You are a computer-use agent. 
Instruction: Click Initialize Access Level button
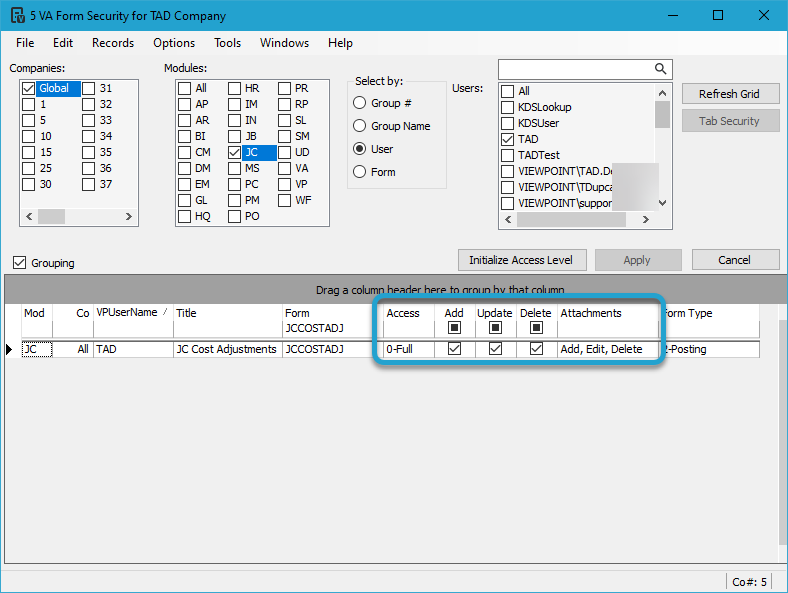pos(522,260)
